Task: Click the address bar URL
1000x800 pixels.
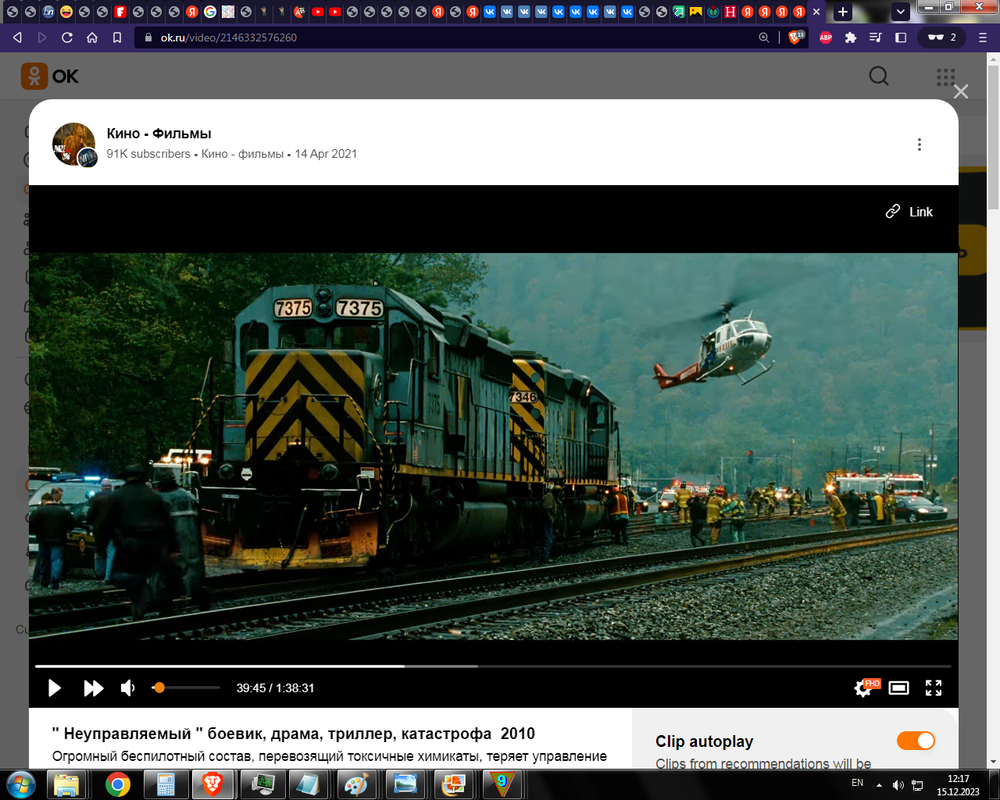Action: (228, 38)
